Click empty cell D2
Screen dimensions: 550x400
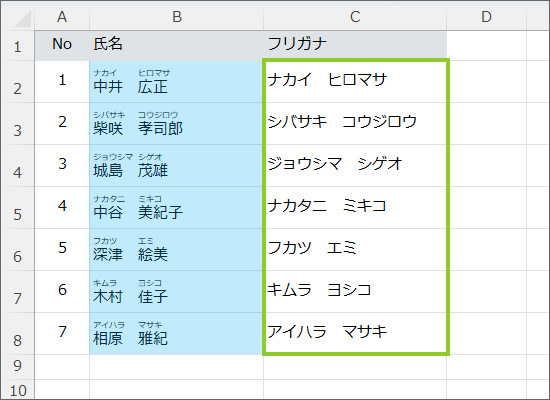tap(487, 82)
